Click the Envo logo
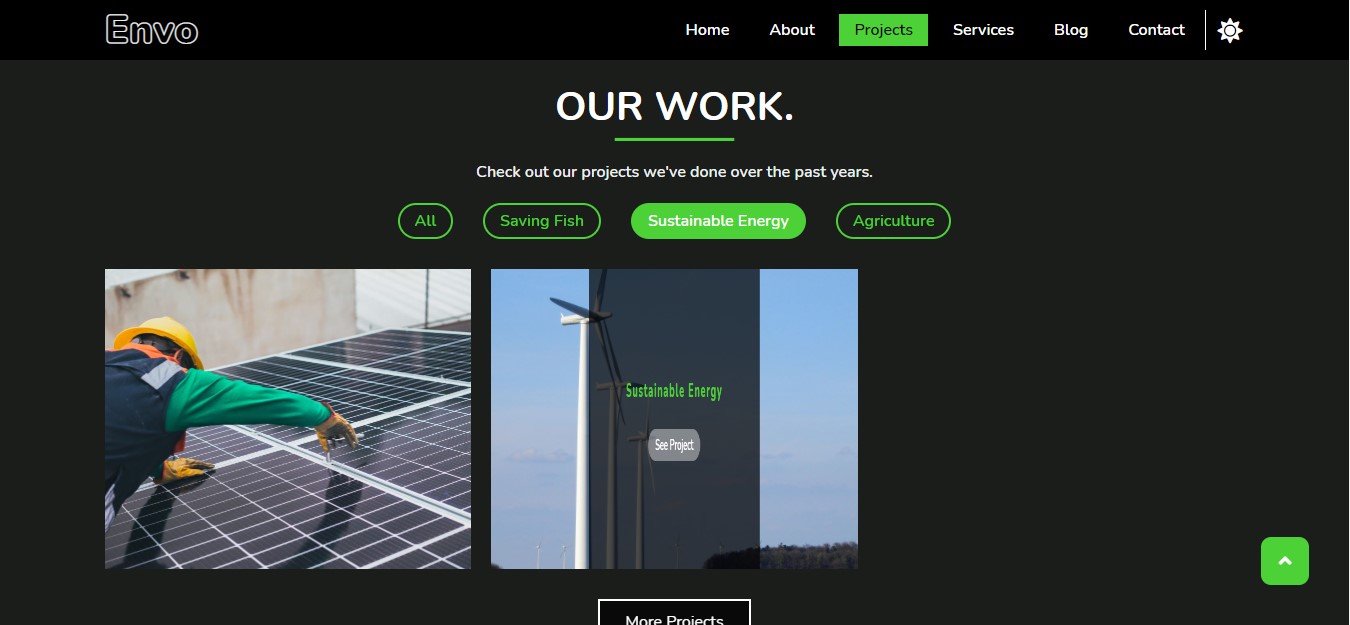 tap(152, 30)
